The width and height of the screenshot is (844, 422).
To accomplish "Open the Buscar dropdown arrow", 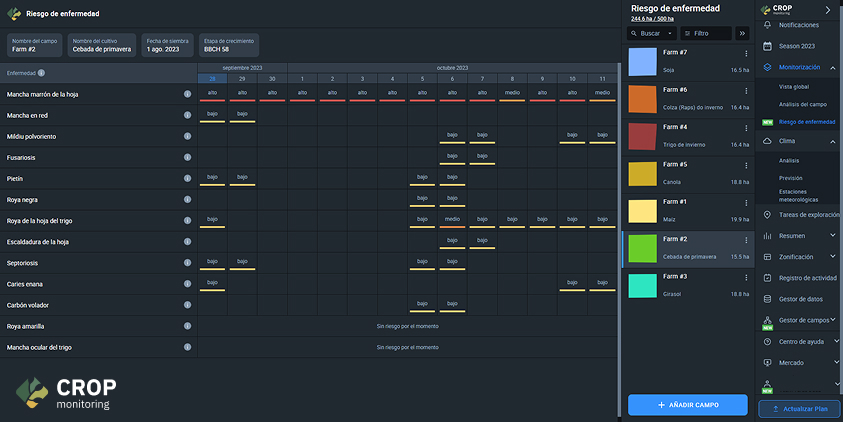I will click(670, 33).
